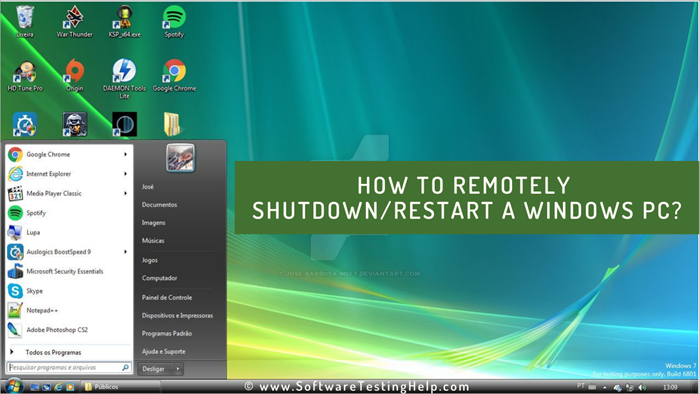Open the volume speaker tray icon

click(642, 387)
